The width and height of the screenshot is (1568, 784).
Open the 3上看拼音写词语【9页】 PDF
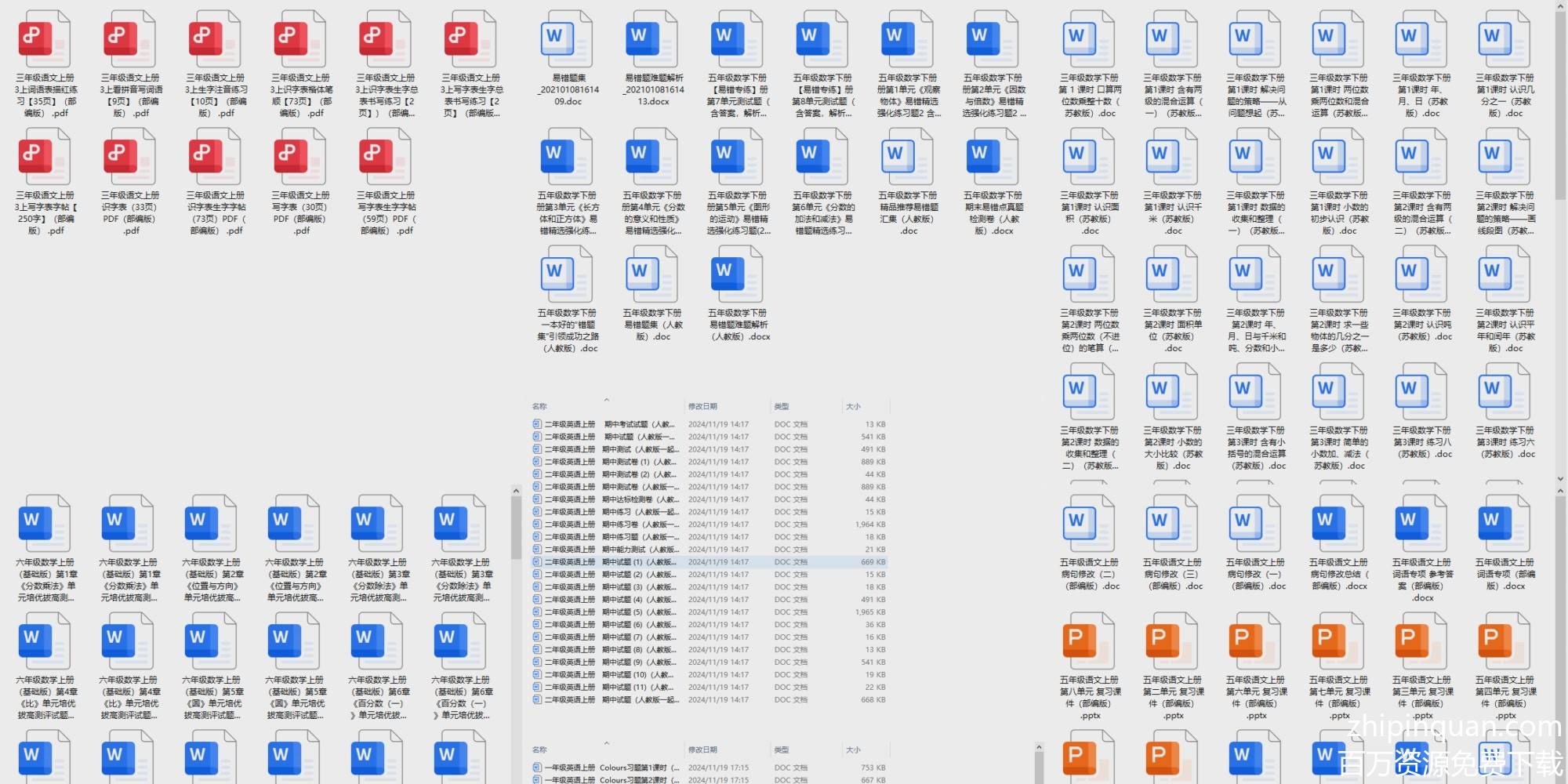tap(130, 41)
